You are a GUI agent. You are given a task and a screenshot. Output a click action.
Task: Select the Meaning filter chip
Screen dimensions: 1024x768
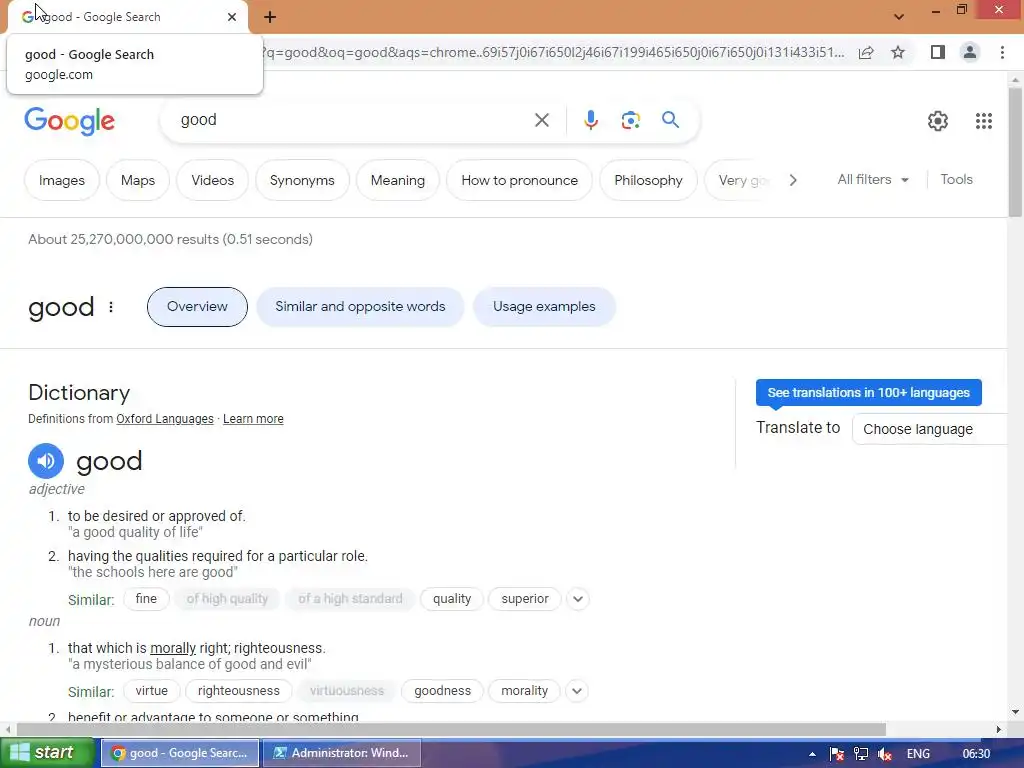pos(398,180)
